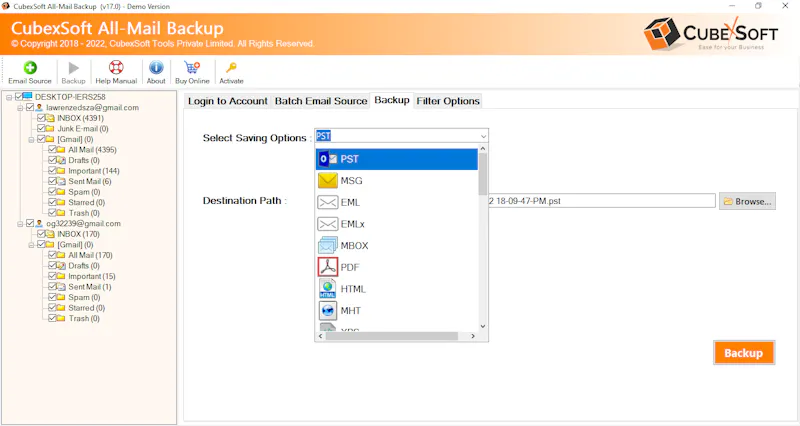Viewport: 800px width, 426px height.
Task: Click the Drafts (0) folder icon under lawrenzedsza
Action: (61, 160)
